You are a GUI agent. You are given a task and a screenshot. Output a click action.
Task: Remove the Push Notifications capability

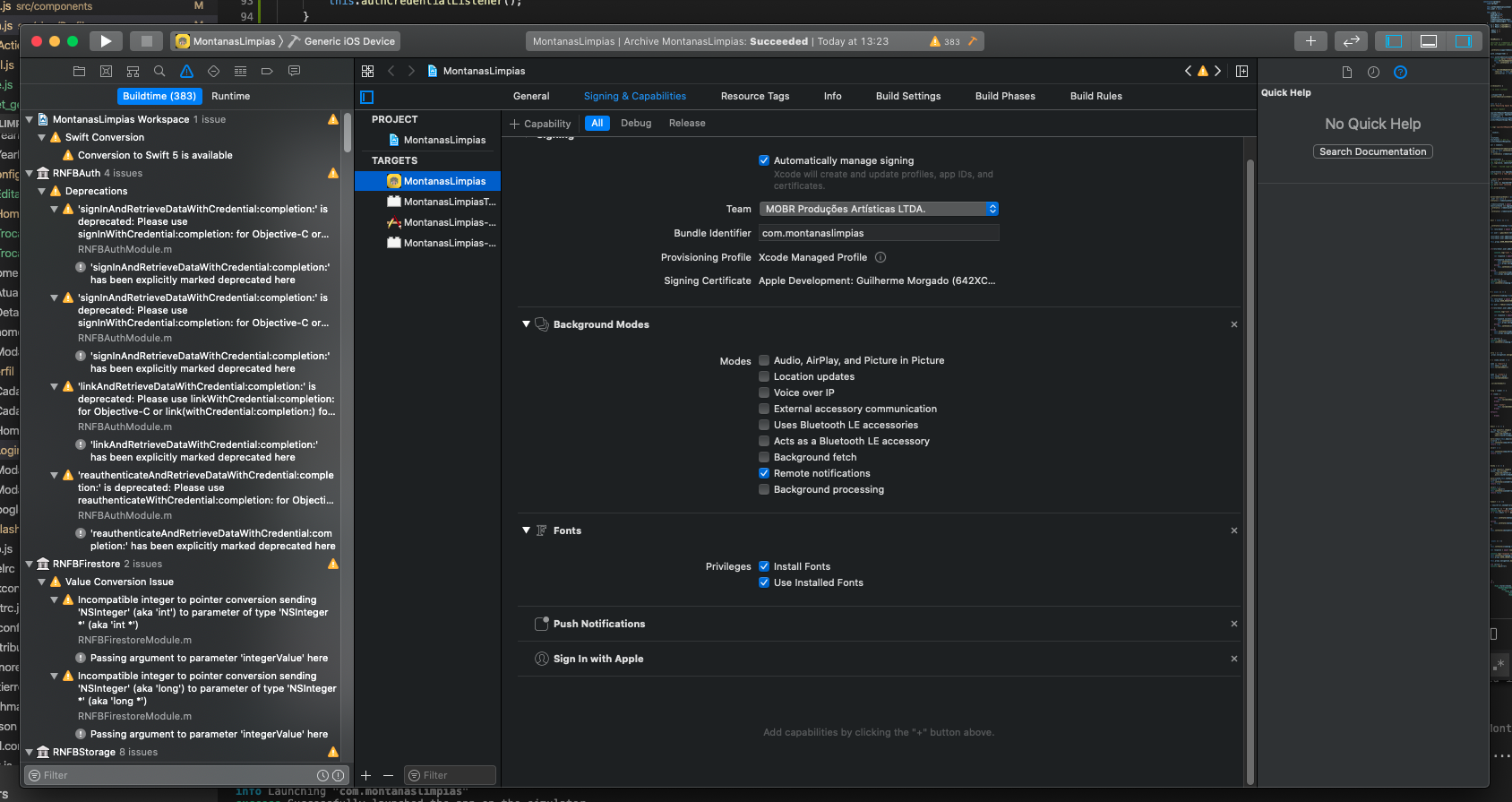tap(1233, 624)
